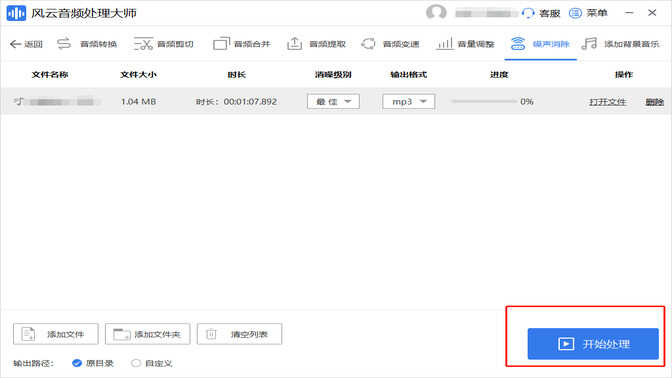Close the application window
The width and height of the screenshot is (672, 378).
tap(652, 13)
